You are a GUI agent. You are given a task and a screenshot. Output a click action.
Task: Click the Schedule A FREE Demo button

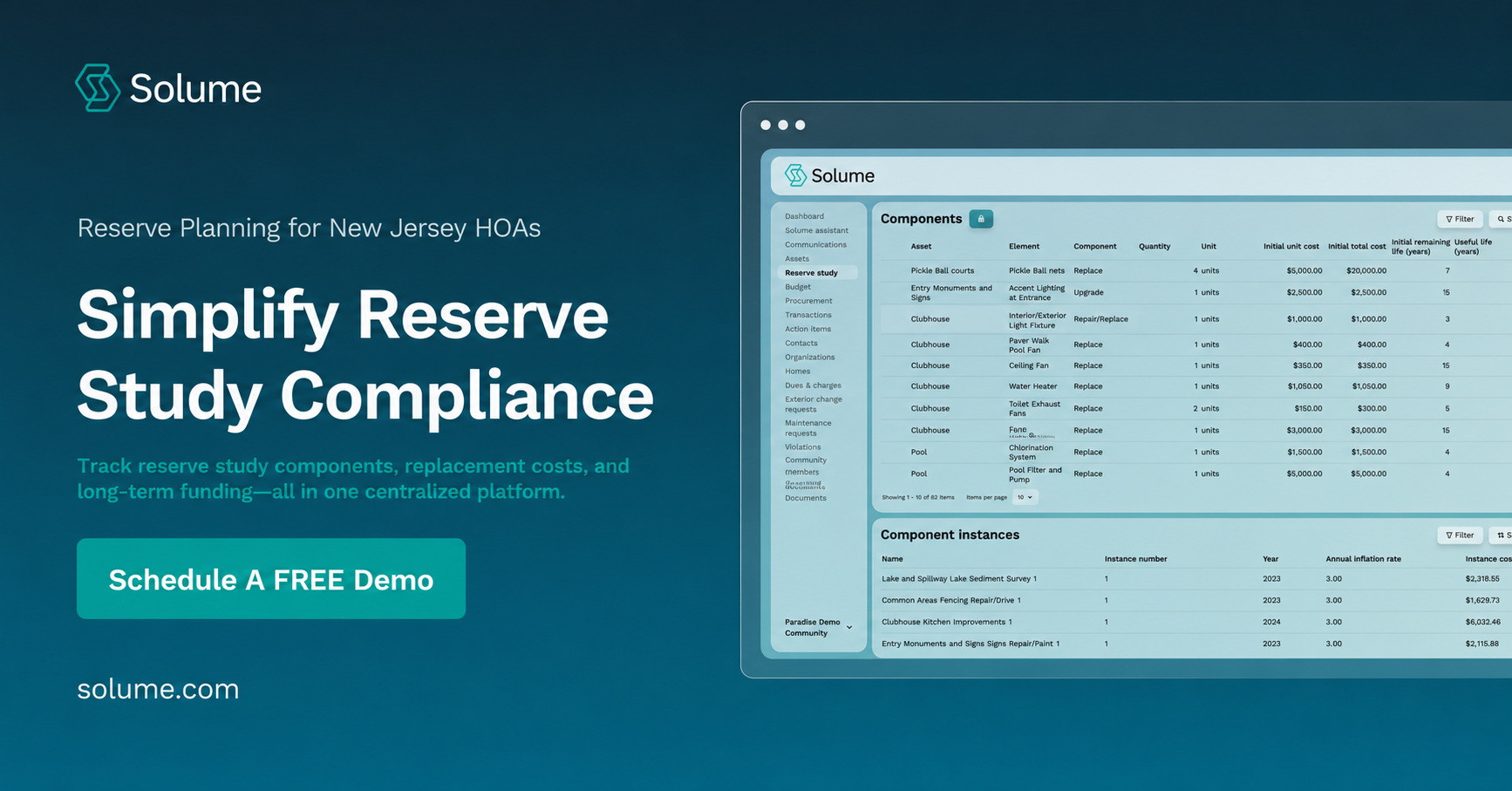coord(271,579)
